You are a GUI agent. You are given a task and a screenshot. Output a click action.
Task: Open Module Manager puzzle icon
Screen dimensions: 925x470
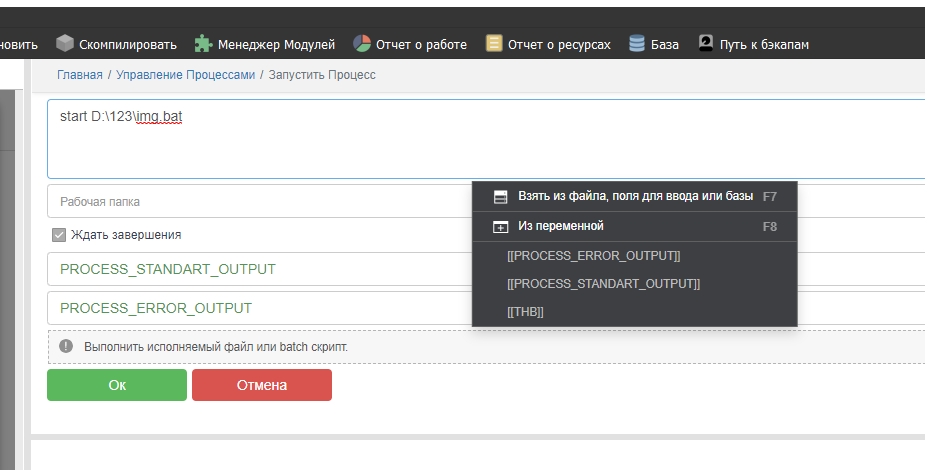point(203,44)
